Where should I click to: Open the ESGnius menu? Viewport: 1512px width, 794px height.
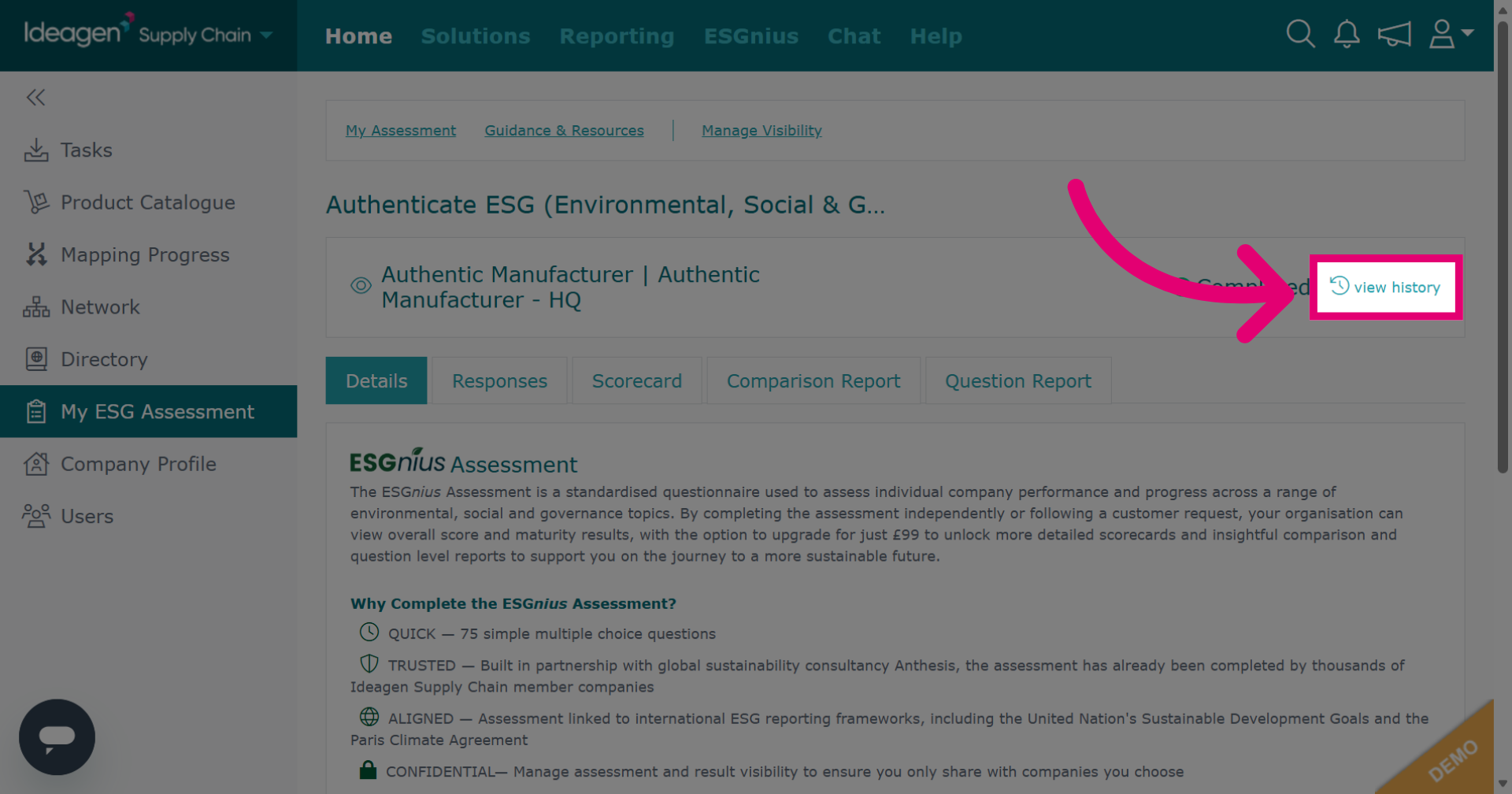coord(751,36)
